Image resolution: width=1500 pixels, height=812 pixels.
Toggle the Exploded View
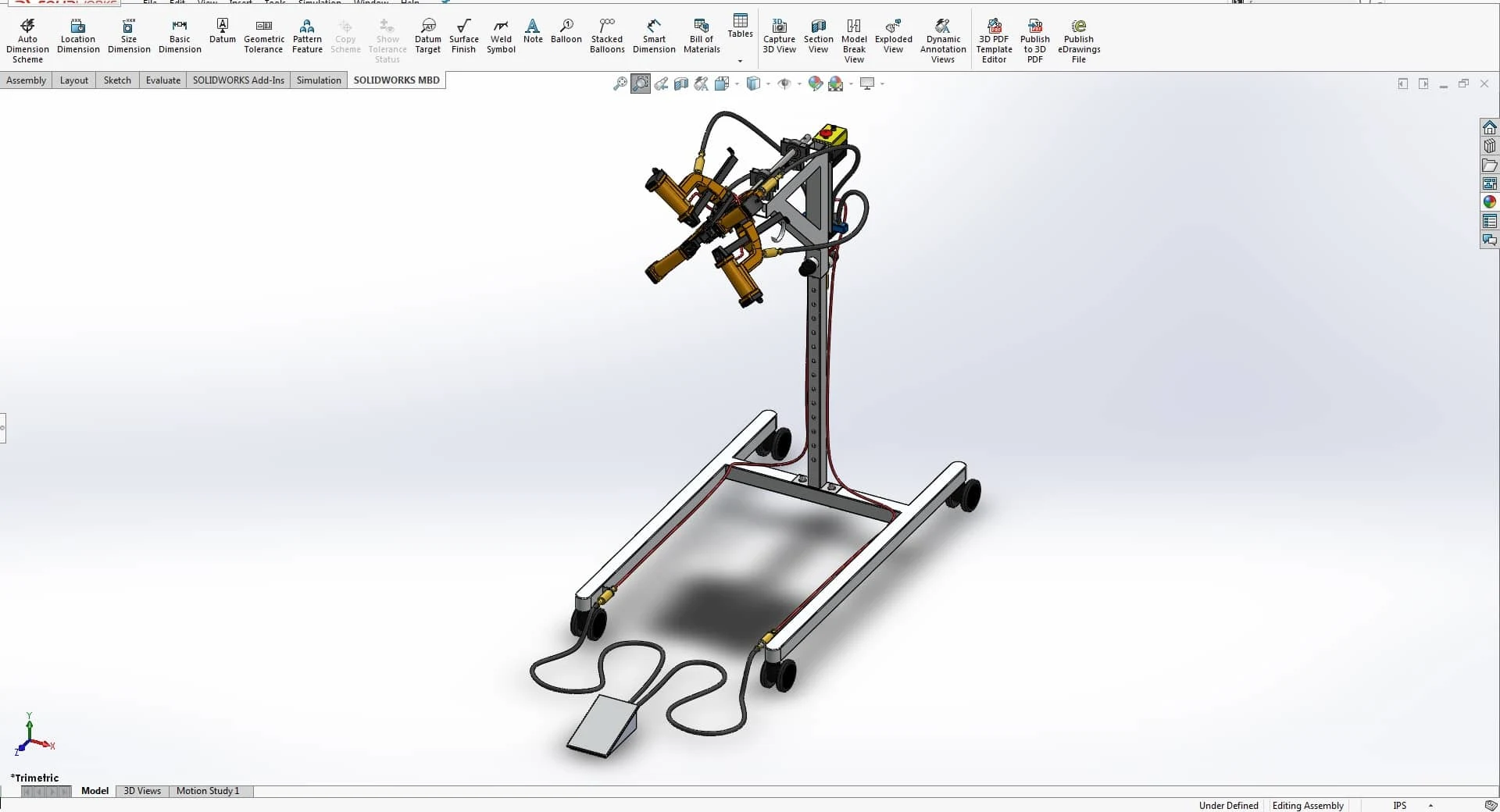coord(893,36)
